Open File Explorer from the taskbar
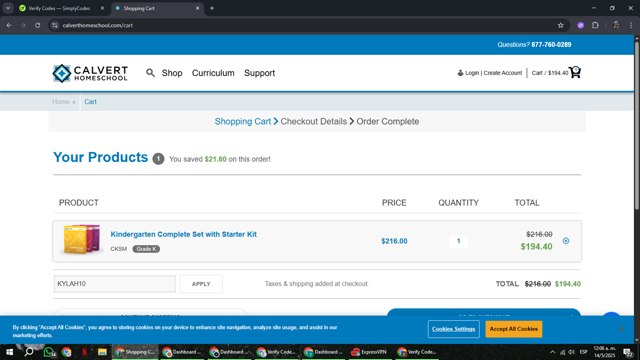The height and width of the screenshot is (360, 640). click(x=102, y=352)
